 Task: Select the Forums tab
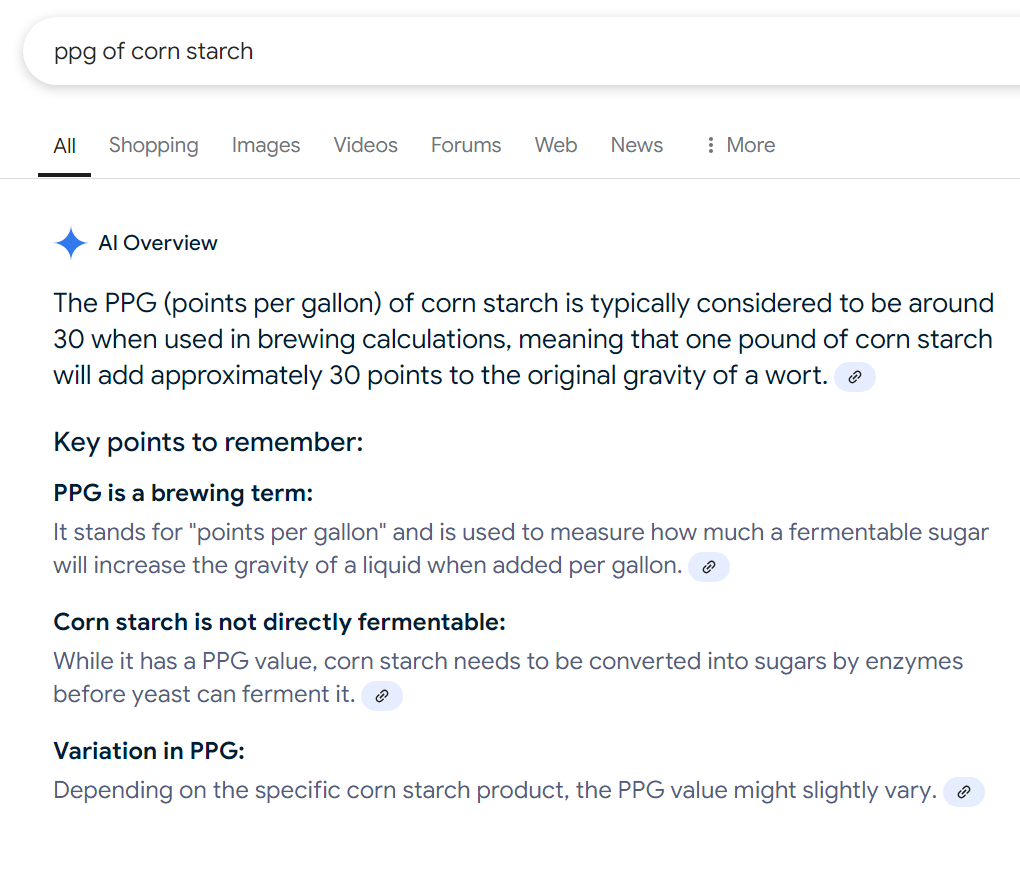click(x=466, y=145)
